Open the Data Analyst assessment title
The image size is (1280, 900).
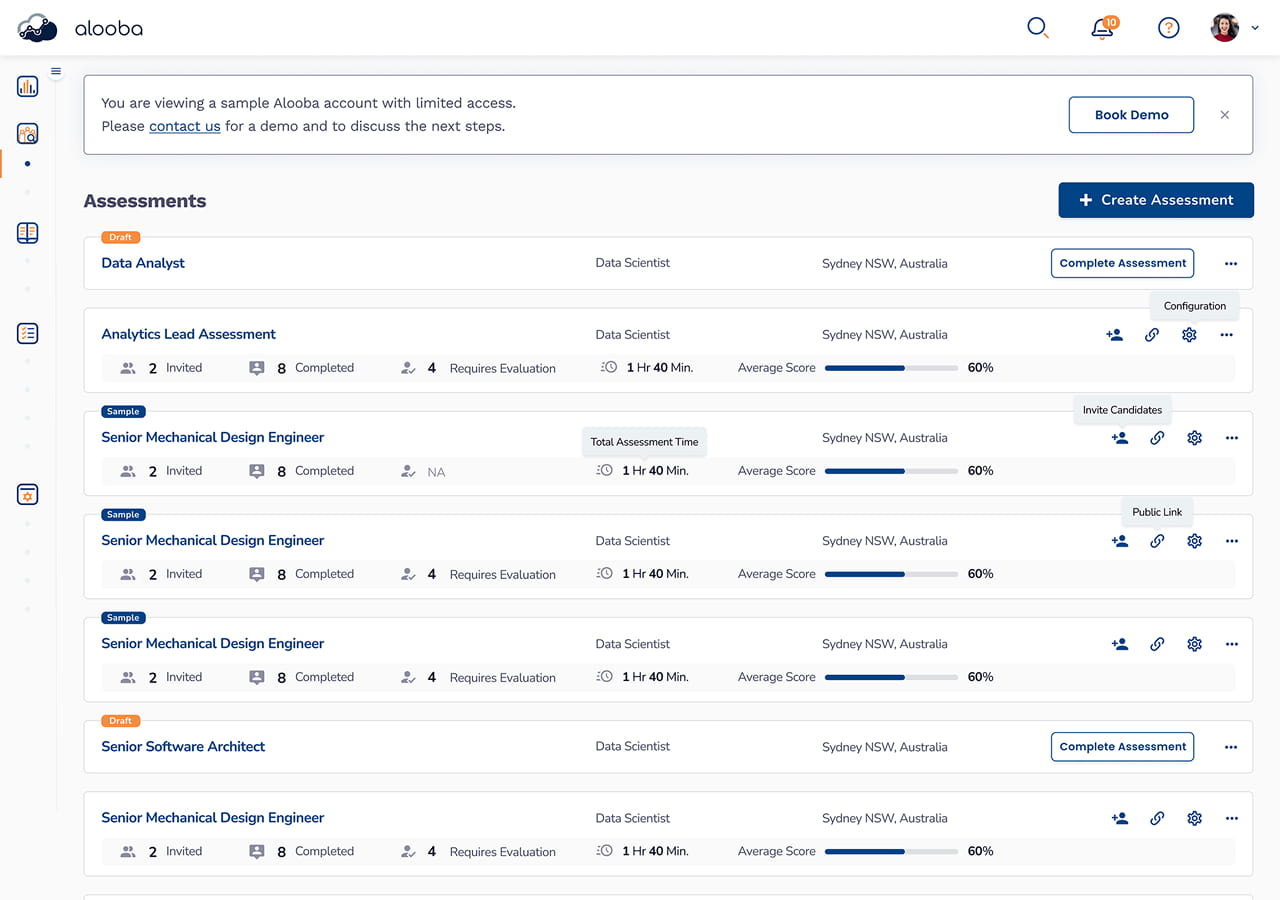click(x=143, y=263)
